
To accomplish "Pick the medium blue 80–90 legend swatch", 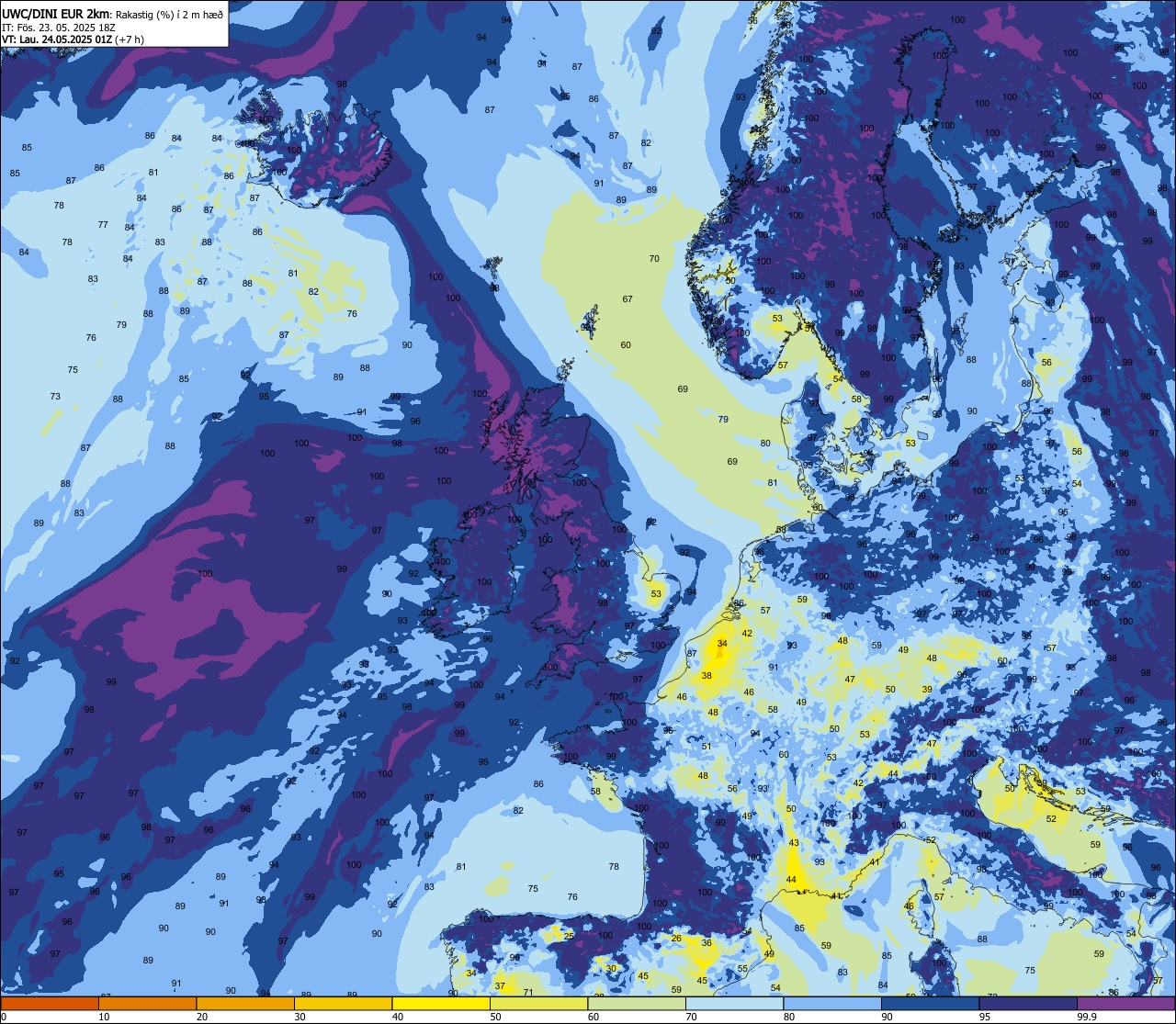I will click(832, 1003).
